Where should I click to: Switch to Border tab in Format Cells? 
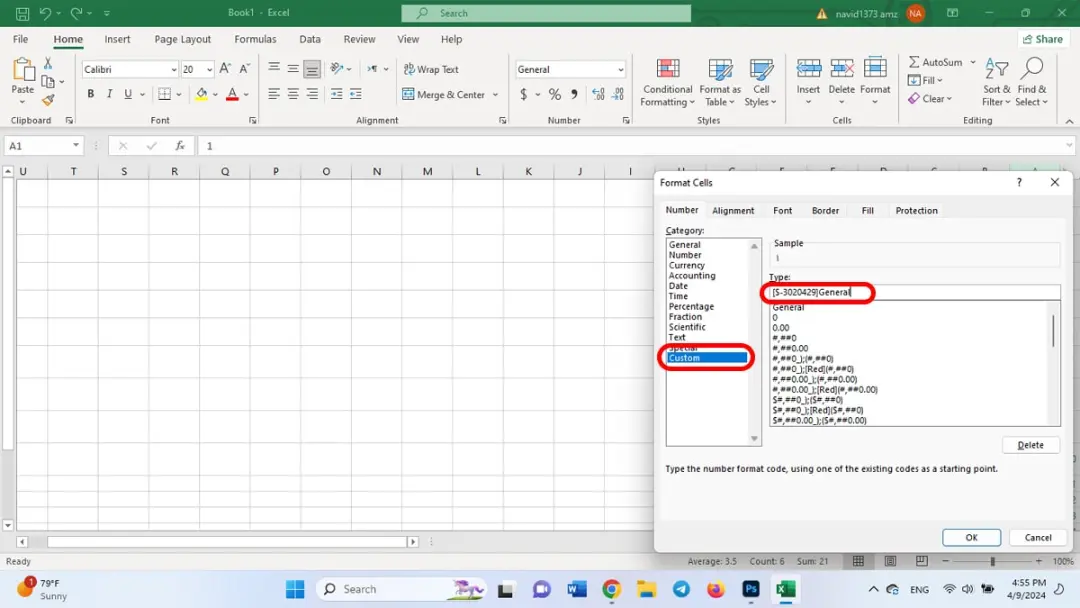[825, 211]
